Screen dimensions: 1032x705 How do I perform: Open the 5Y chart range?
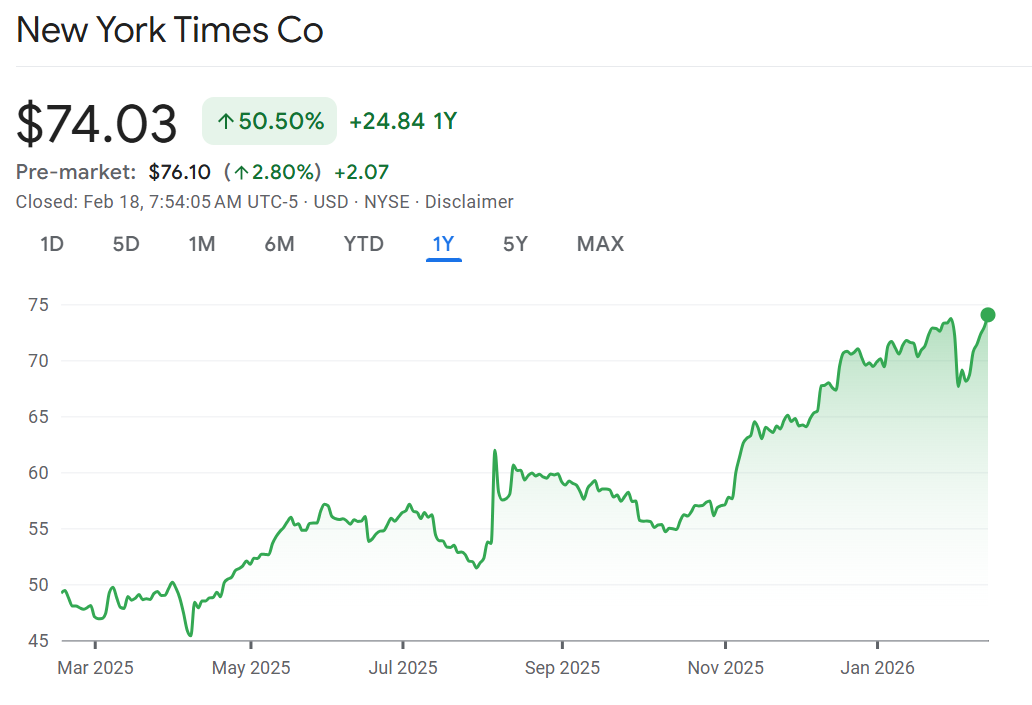[x=515, y=244]
